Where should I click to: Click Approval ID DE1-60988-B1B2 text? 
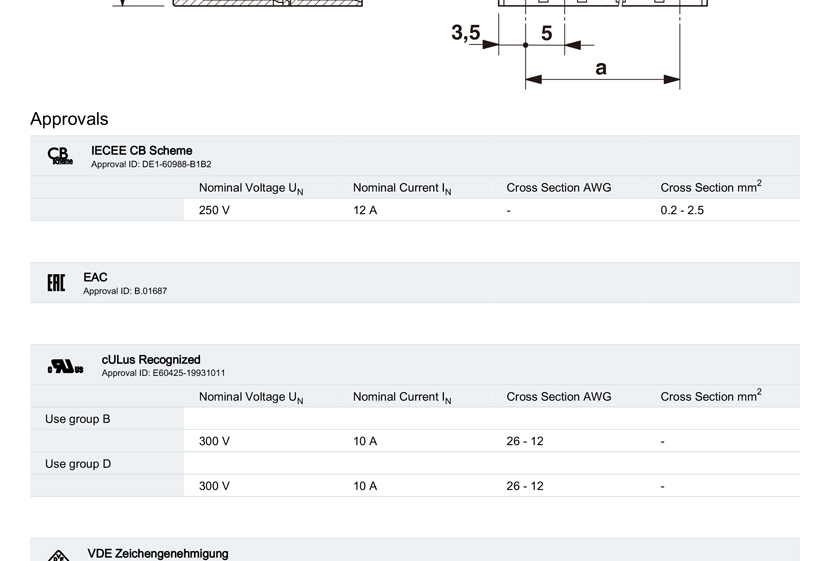point(151,165)
